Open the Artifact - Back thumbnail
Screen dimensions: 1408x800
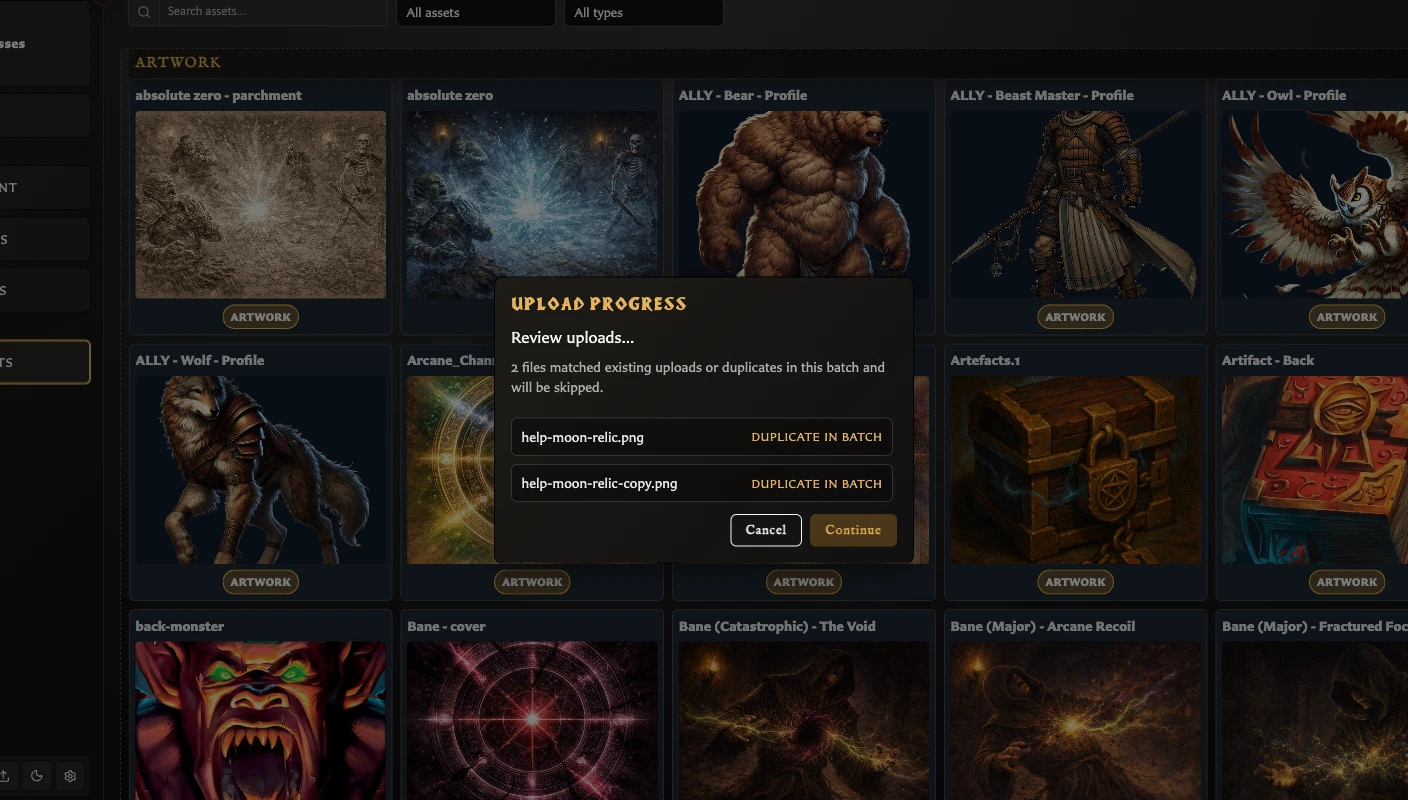click(x=1315, y=470)
